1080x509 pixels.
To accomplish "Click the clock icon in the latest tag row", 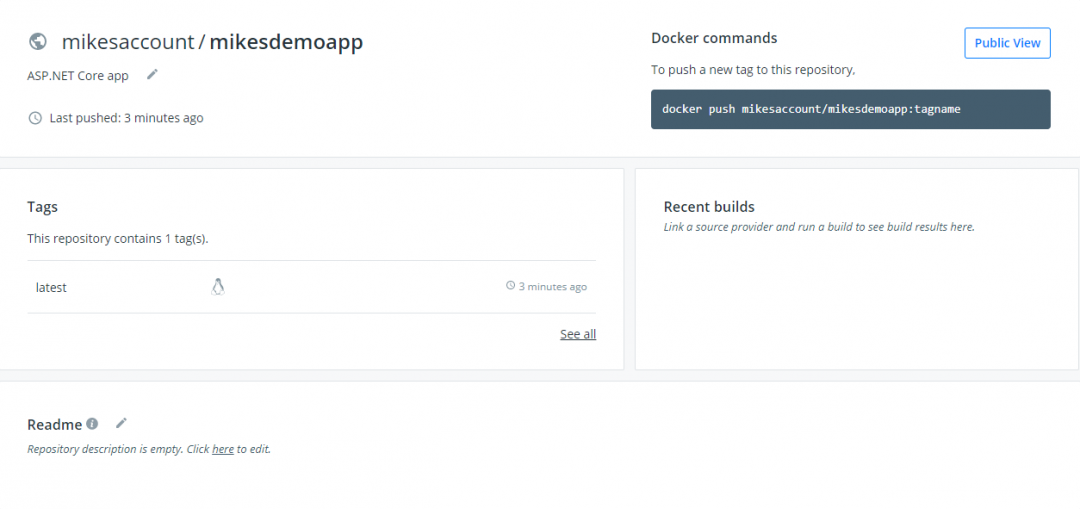I will (510, 287).
